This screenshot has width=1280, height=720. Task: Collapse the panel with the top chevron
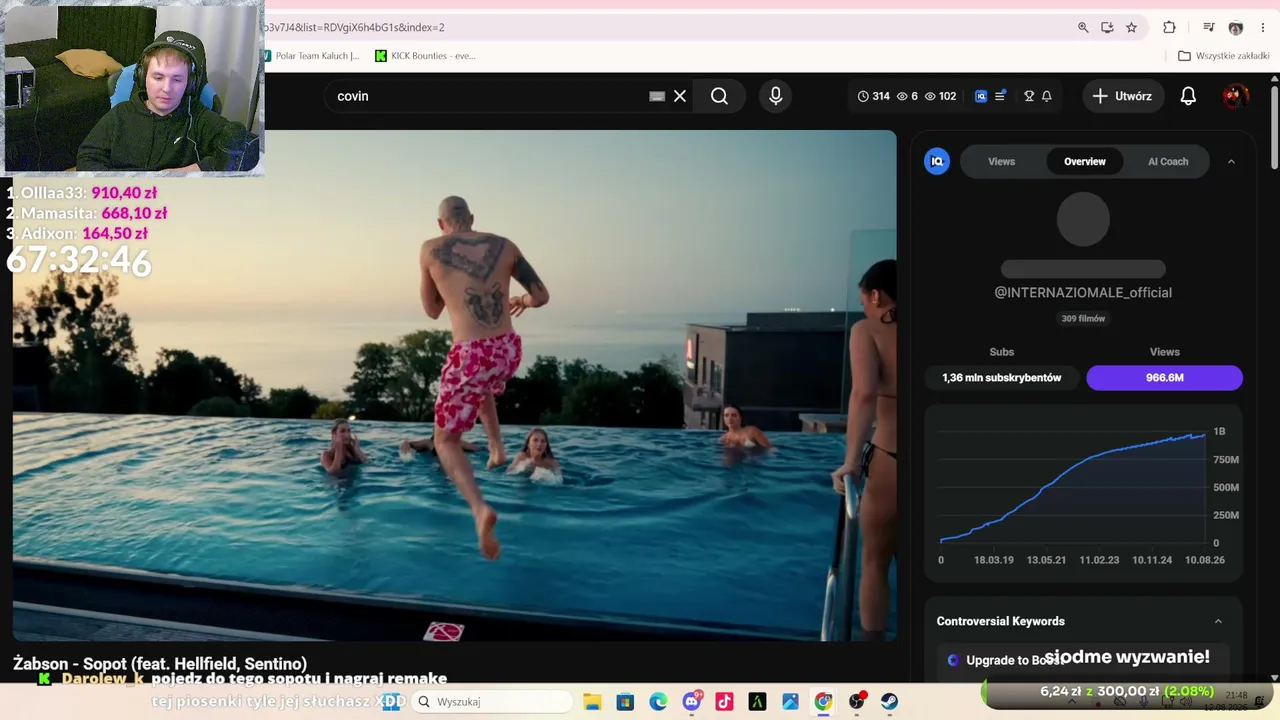tap(1231, 161)
